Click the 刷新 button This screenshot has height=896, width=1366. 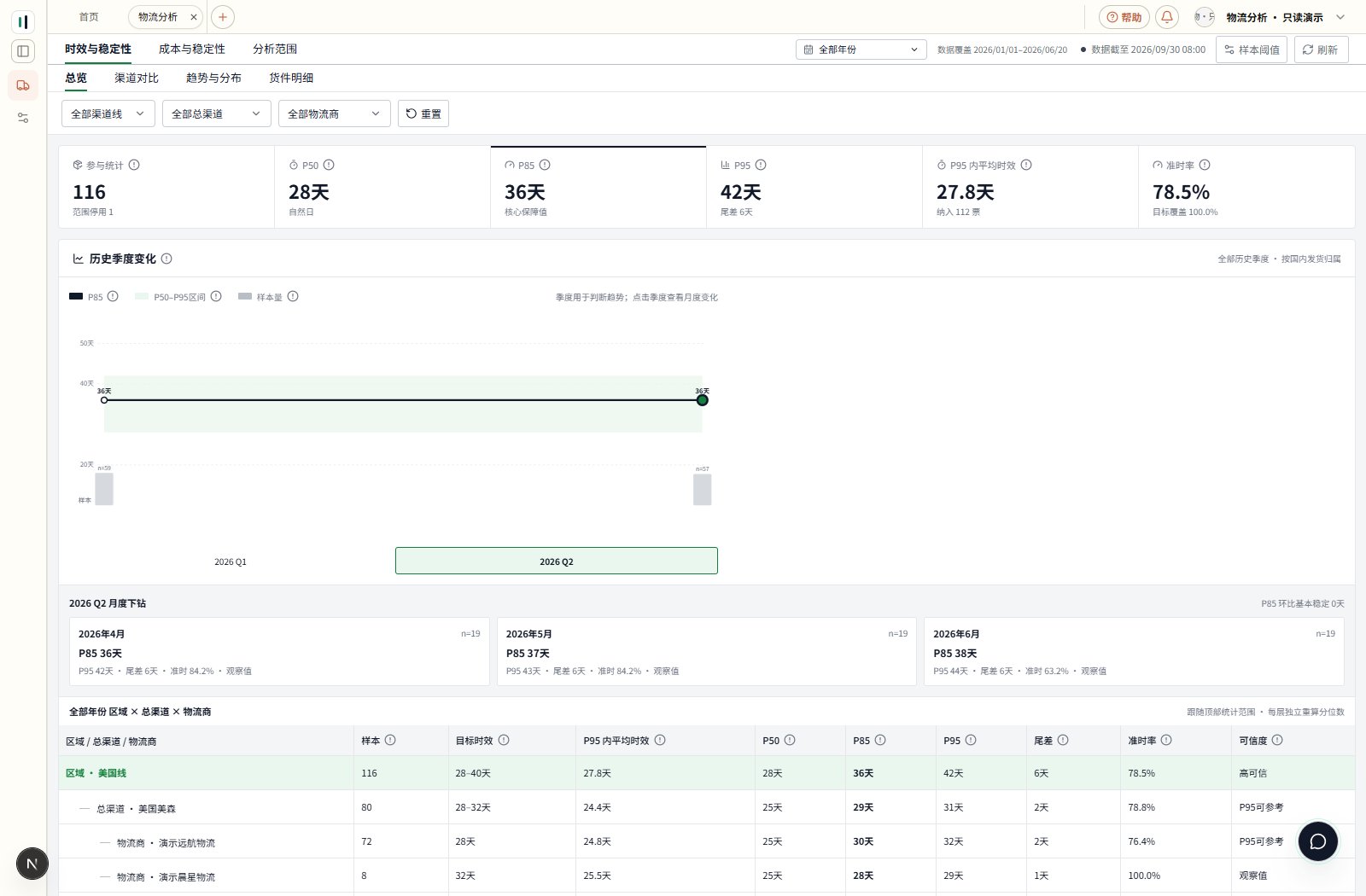(x=1321, y=49)
